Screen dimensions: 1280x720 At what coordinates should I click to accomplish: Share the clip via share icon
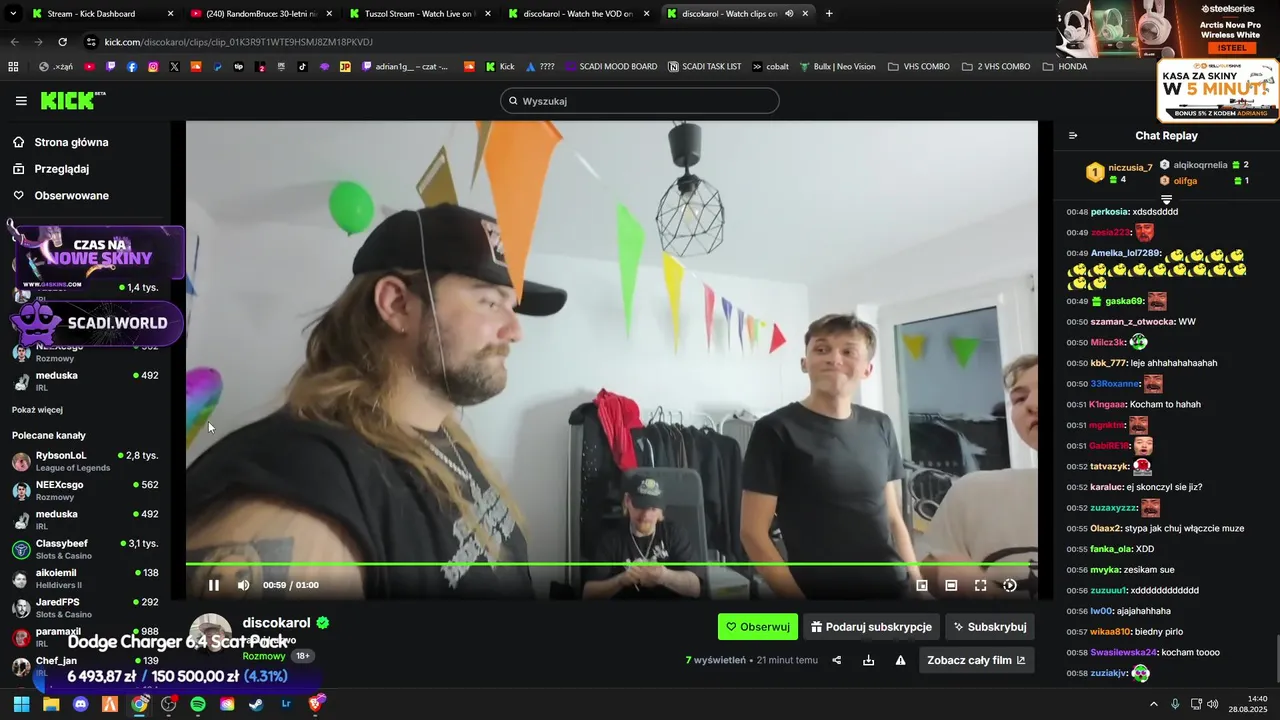tap(837, 660)
